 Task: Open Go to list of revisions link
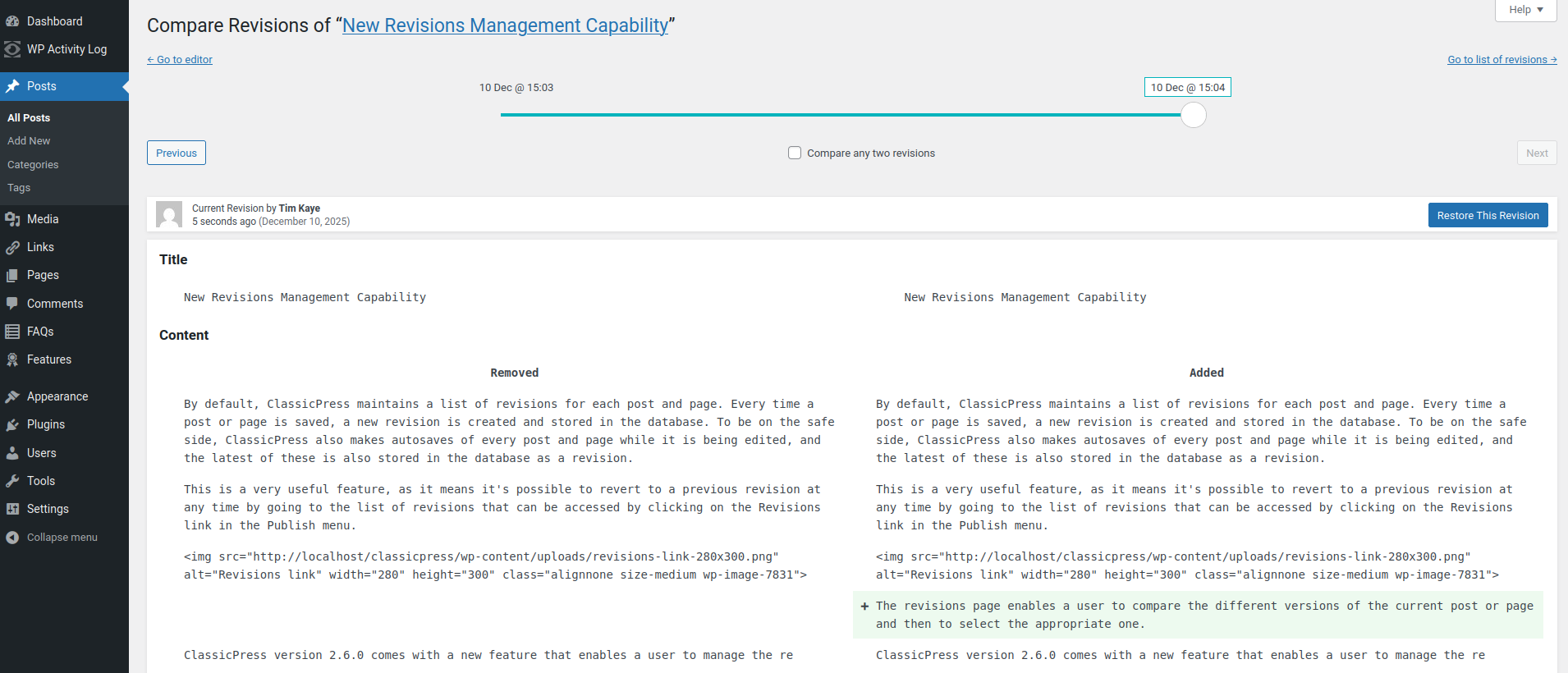[1502, 60]
